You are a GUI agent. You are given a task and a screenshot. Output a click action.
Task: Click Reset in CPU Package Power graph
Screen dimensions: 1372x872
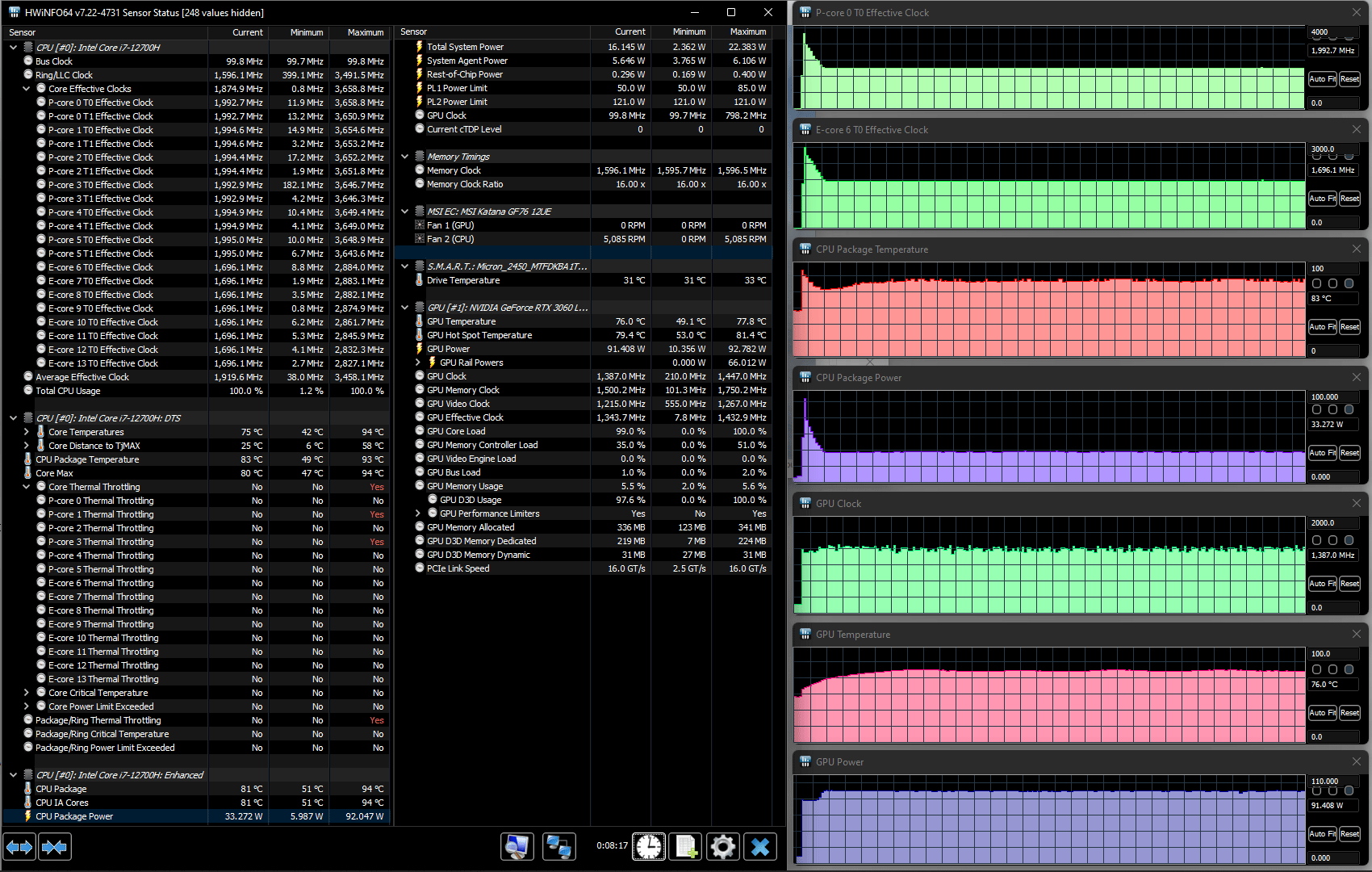click(1349, 452)
